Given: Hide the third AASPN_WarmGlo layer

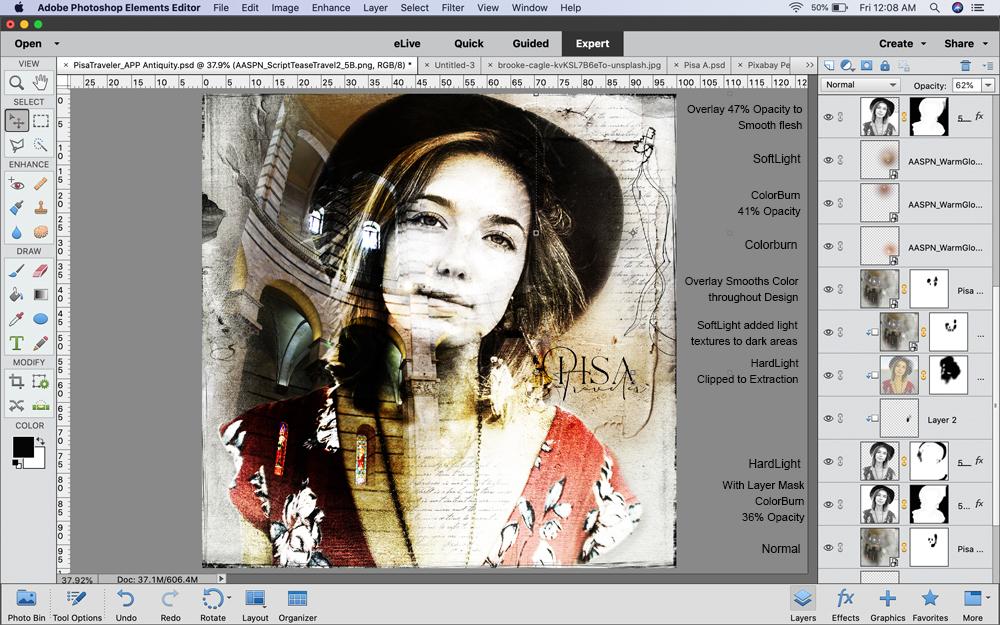Looking at the screenshot, I should click(x=828, y=246).
